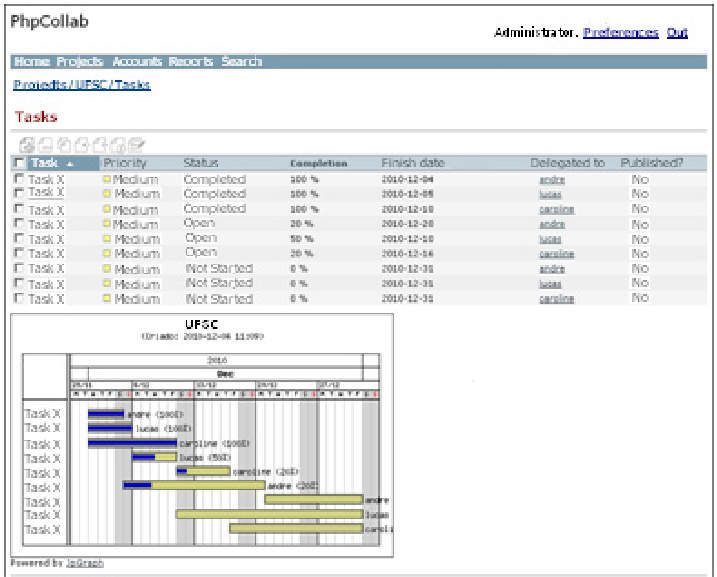Click the Remove from project site icon

[99, 146]
